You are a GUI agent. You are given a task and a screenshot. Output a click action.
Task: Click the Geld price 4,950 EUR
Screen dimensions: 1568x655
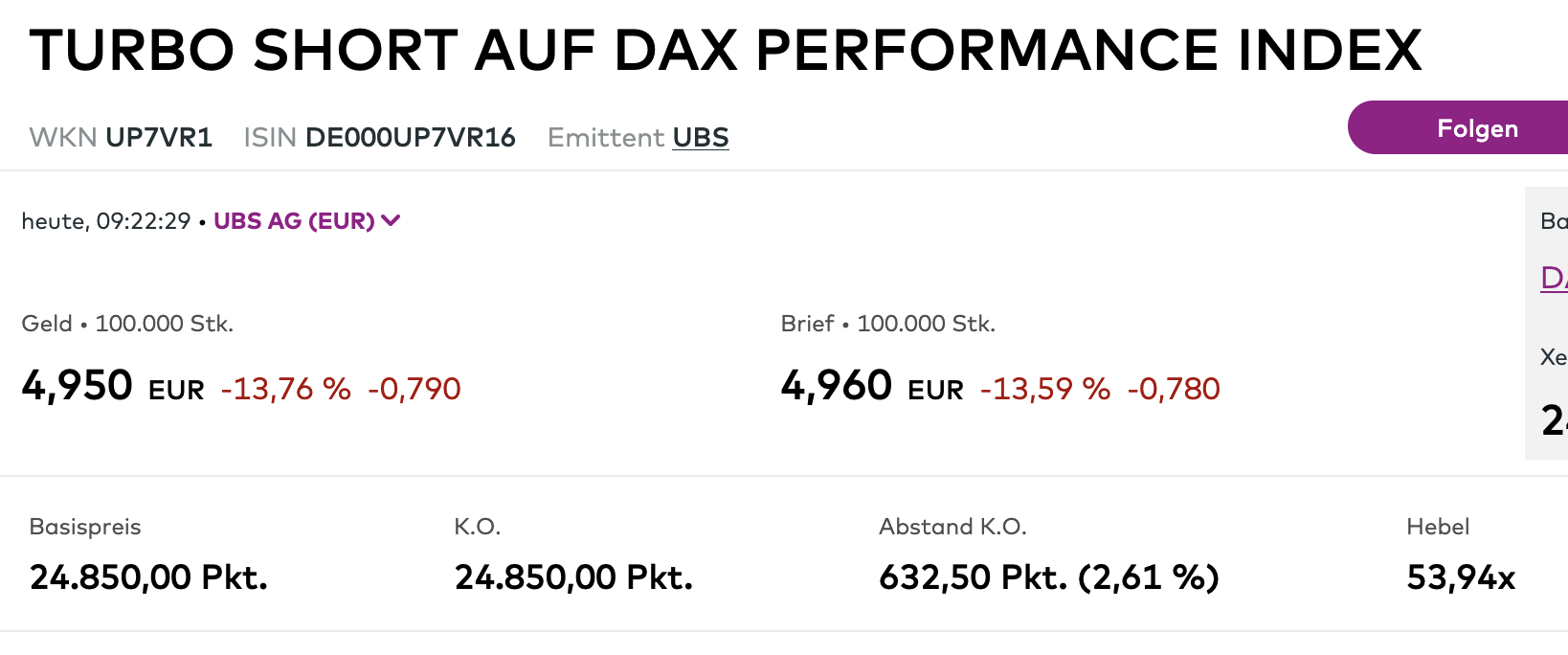pyautogui.click(x=113, y=386)
